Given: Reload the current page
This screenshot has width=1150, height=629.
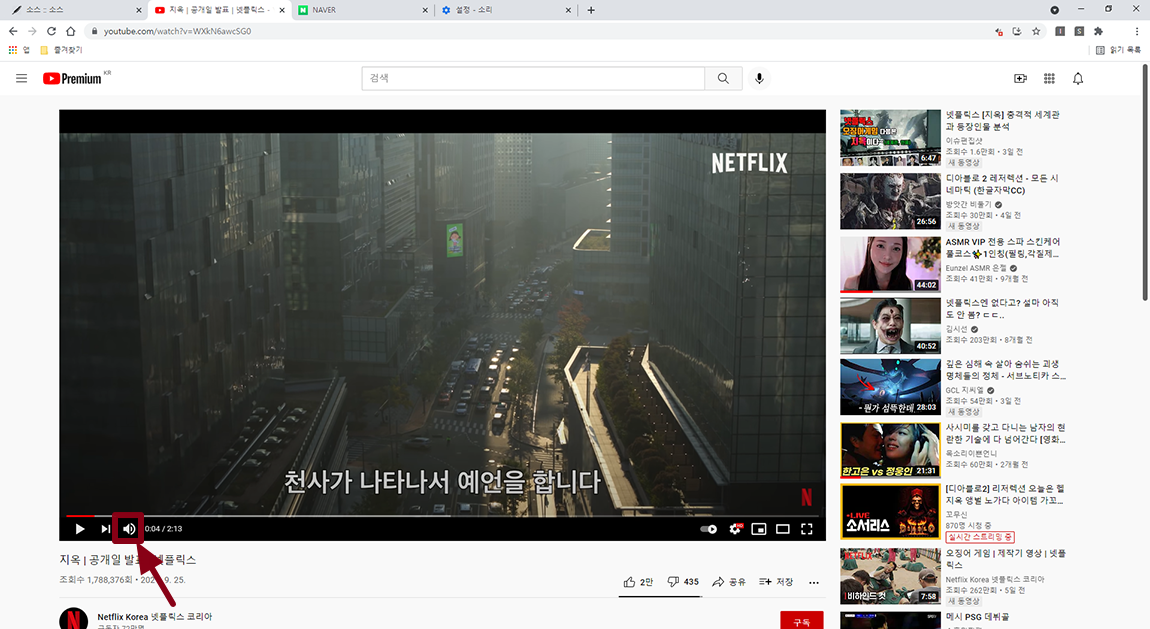Looking at the screenshot, I should (x=51, y=31).
